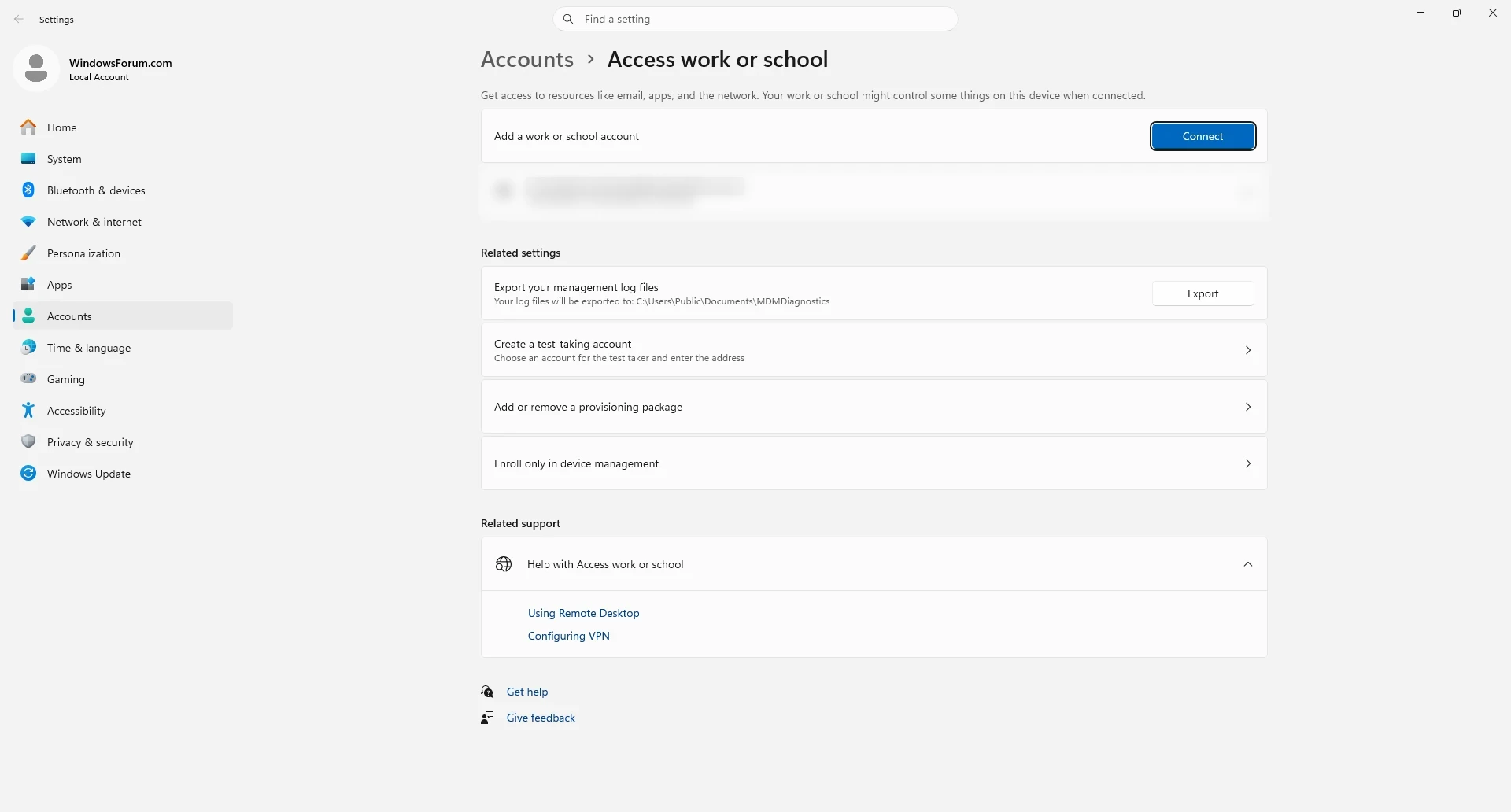Open Create a test-taking account chevron
This screenshot has height=812, width=1511.
pos(1248,350)
